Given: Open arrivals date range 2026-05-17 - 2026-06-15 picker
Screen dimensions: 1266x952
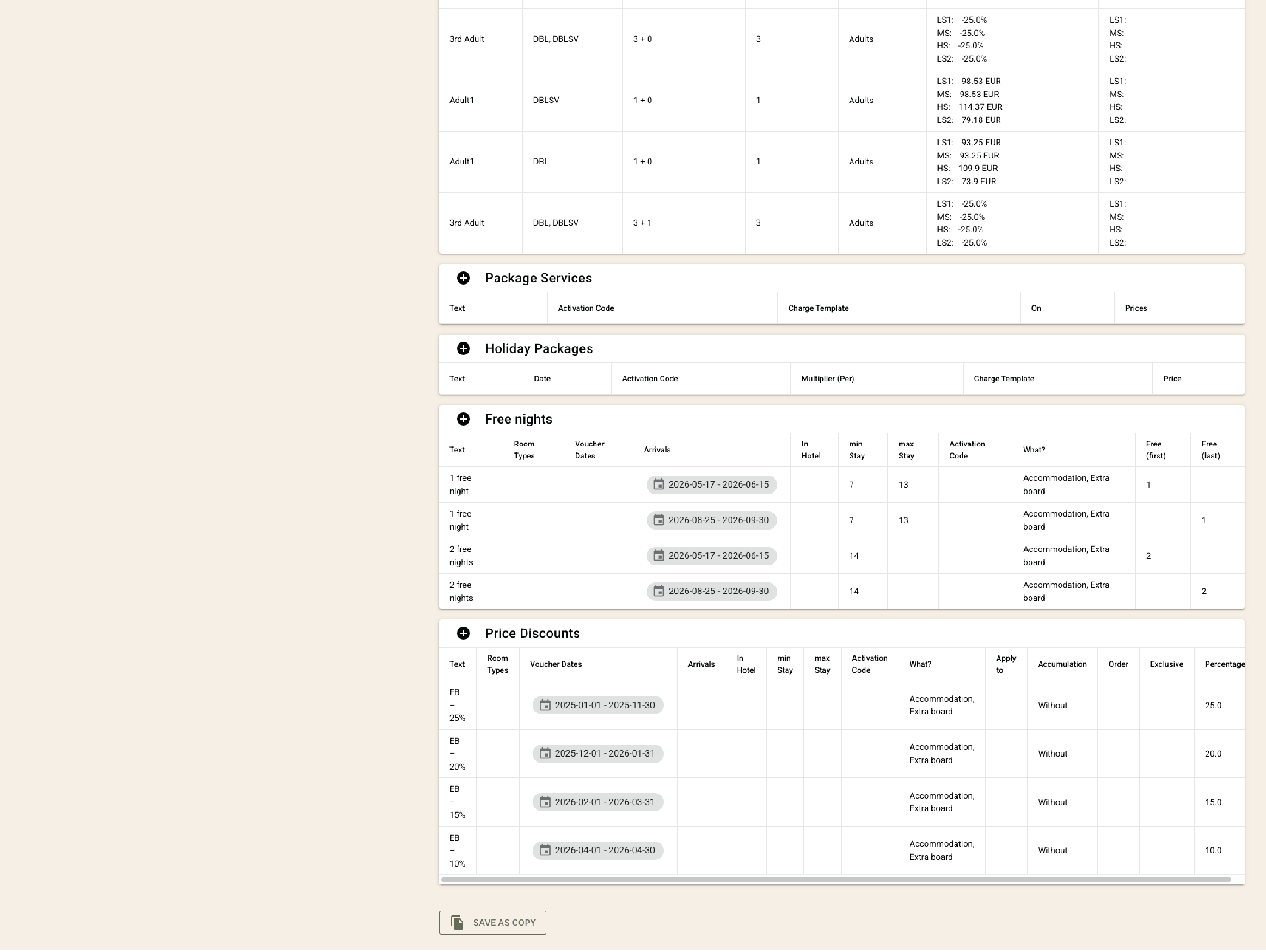Looking at the screenshot, I should pos(711,484).
